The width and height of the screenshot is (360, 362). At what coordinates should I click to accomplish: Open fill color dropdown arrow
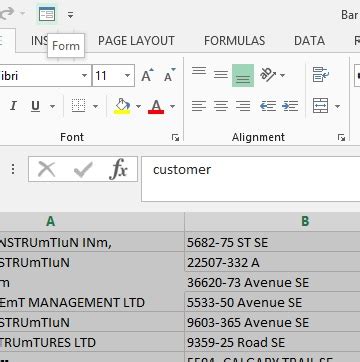(138, 106)
